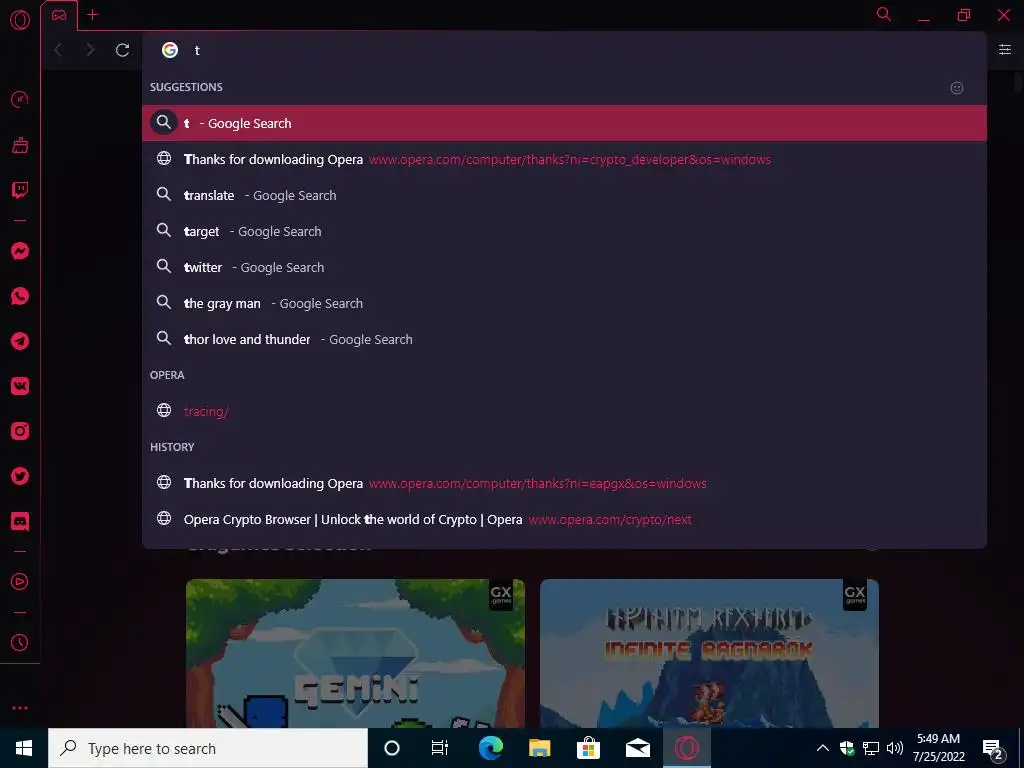Image resolution: width=1024 pixels, height=768 pixels.
Task: Open the Windows Start menu
Action: pyautogui.click(x=24, y=748)
